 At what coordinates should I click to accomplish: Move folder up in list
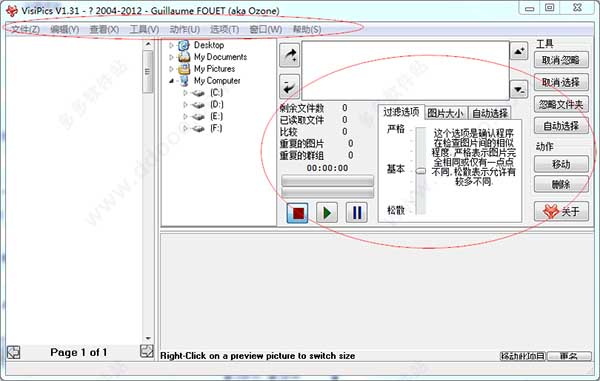point(519,51)
